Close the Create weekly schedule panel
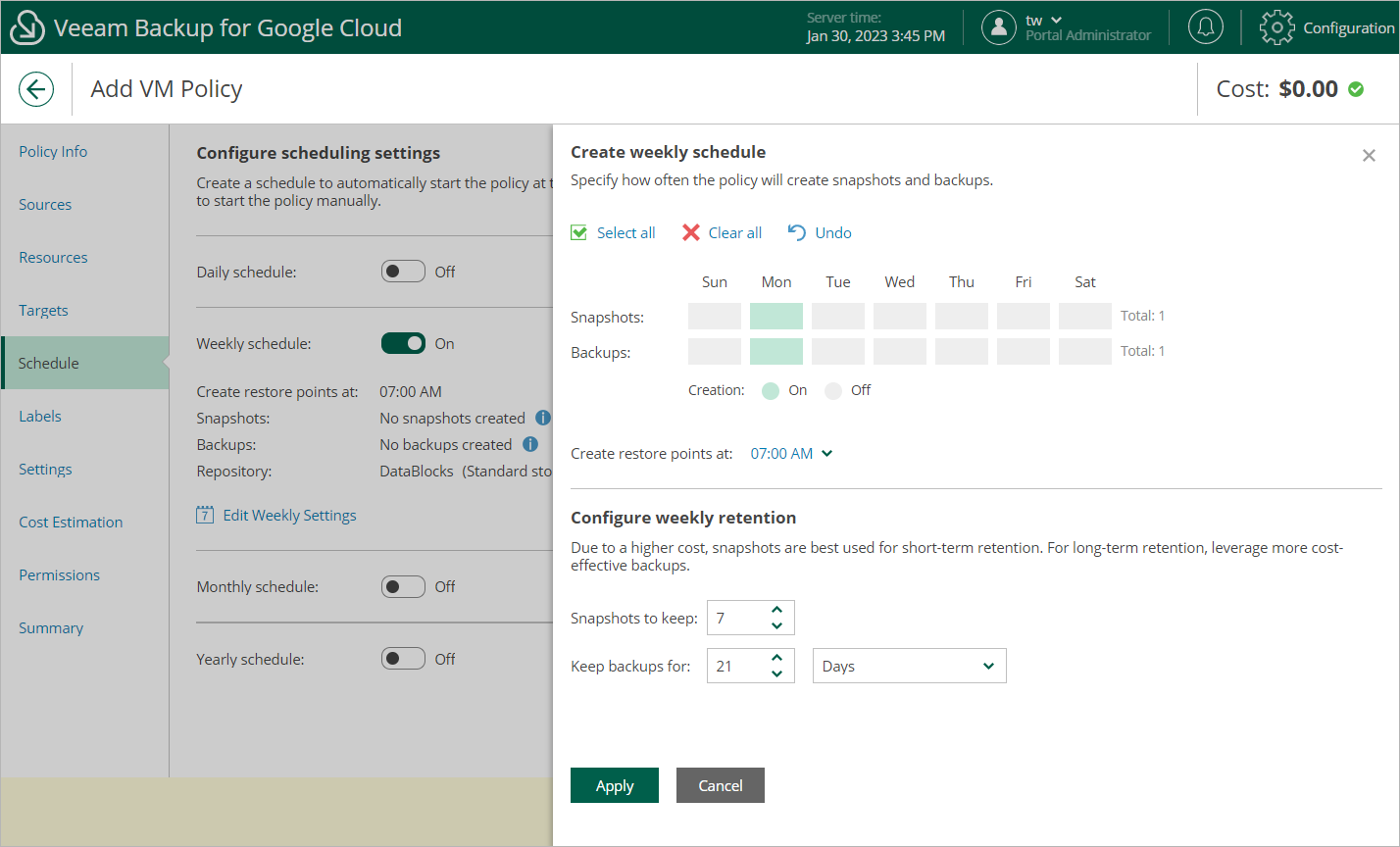This screenshot has width=1400, height=847. pos(1369,156)
